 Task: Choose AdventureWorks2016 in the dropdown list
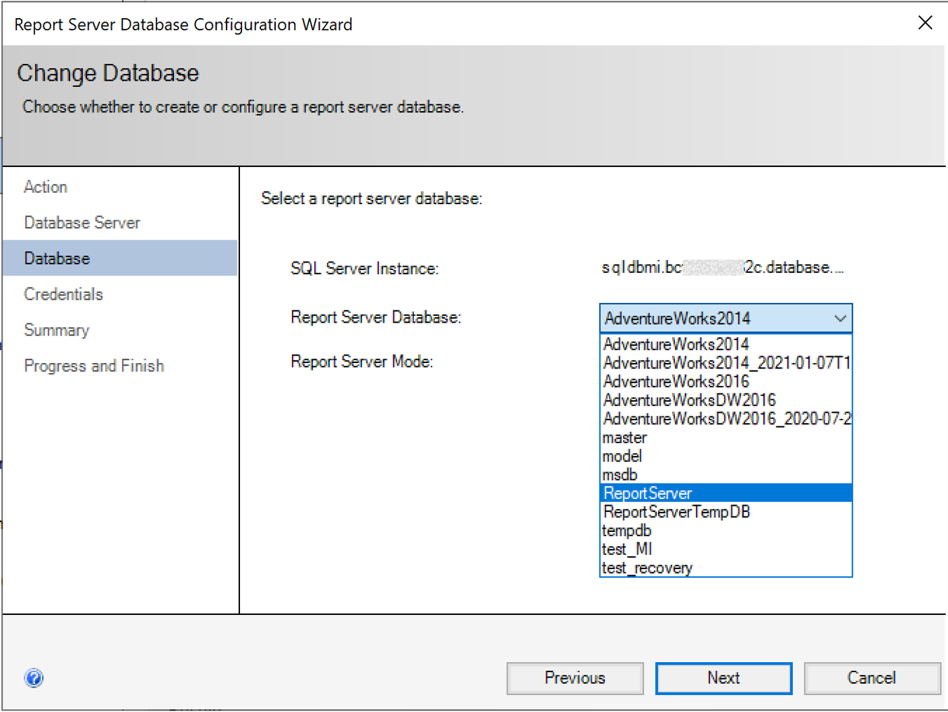click(677, 381)
